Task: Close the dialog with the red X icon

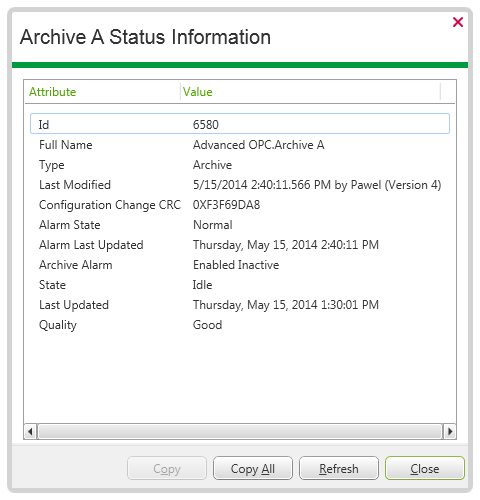Action: coord(458,22)
